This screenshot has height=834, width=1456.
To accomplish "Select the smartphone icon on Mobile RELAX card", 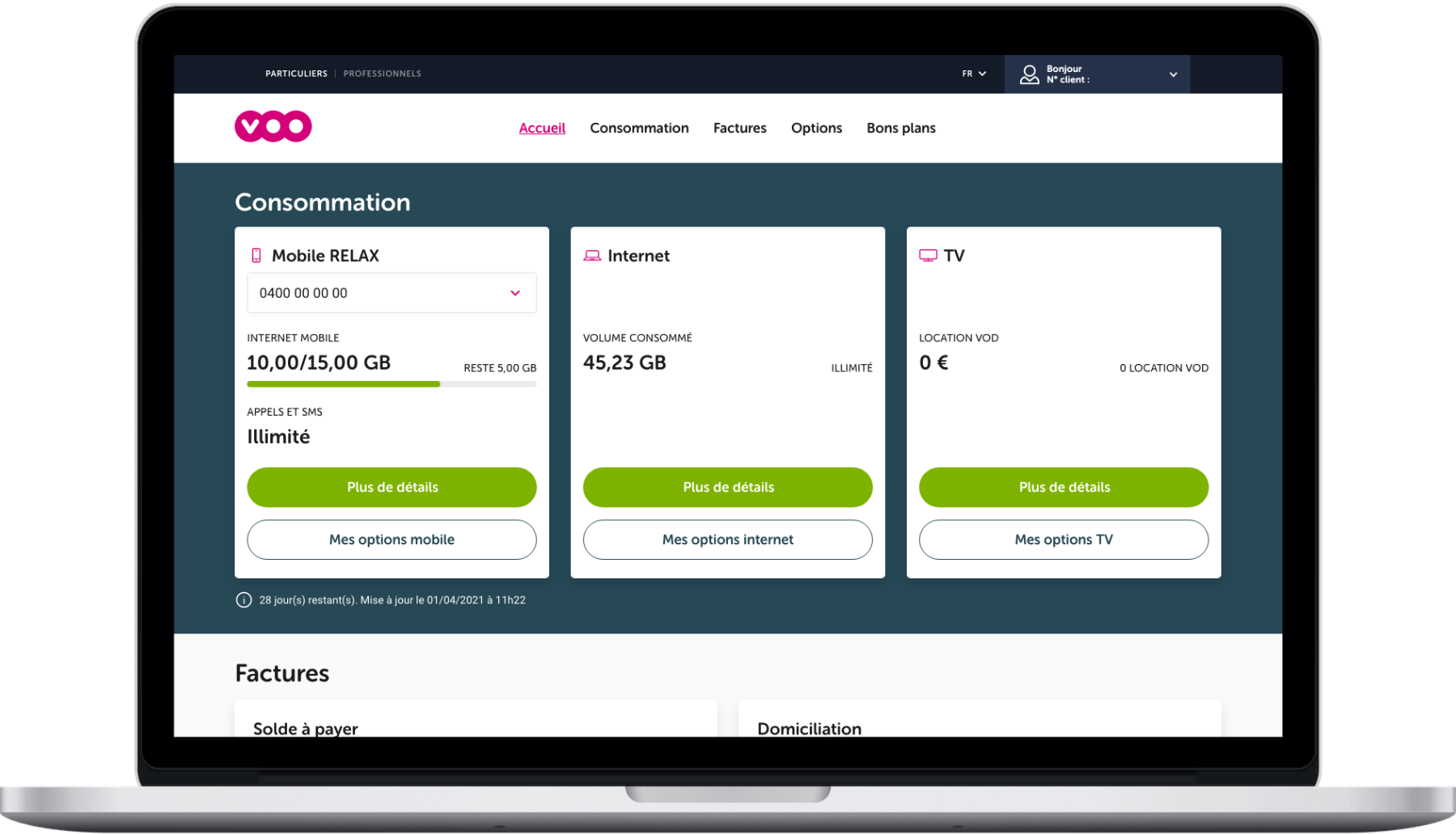I will (257, 255).
